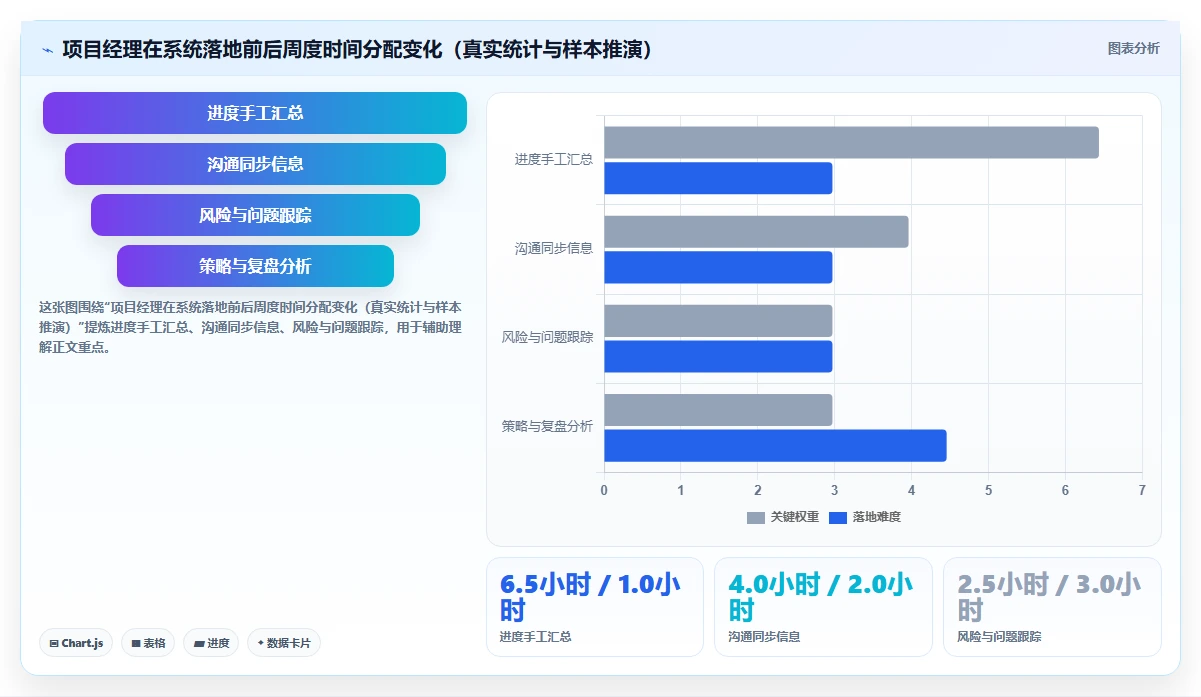
Task: Click the blue 落地难度 bar for 沟通同步信息
Action: tap(718, 267)
